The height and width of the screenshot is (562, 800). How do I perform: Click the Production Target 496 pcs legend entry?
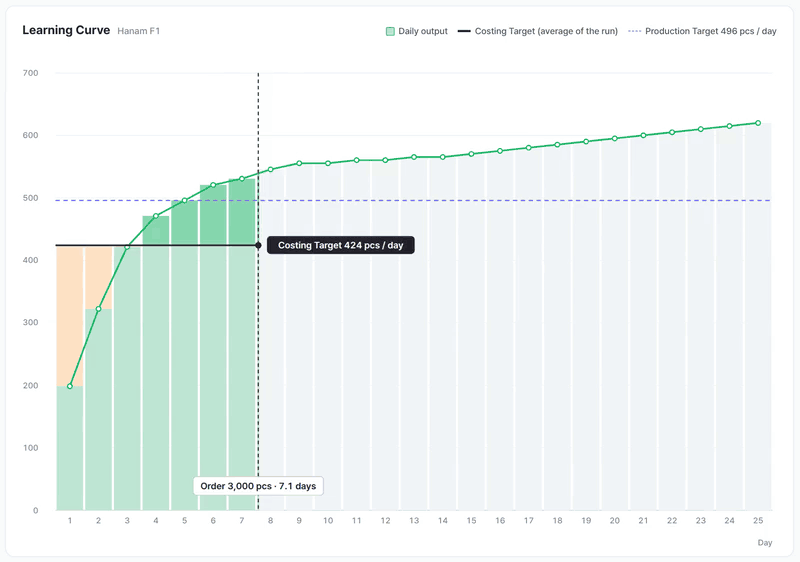(x=702, y=31)
